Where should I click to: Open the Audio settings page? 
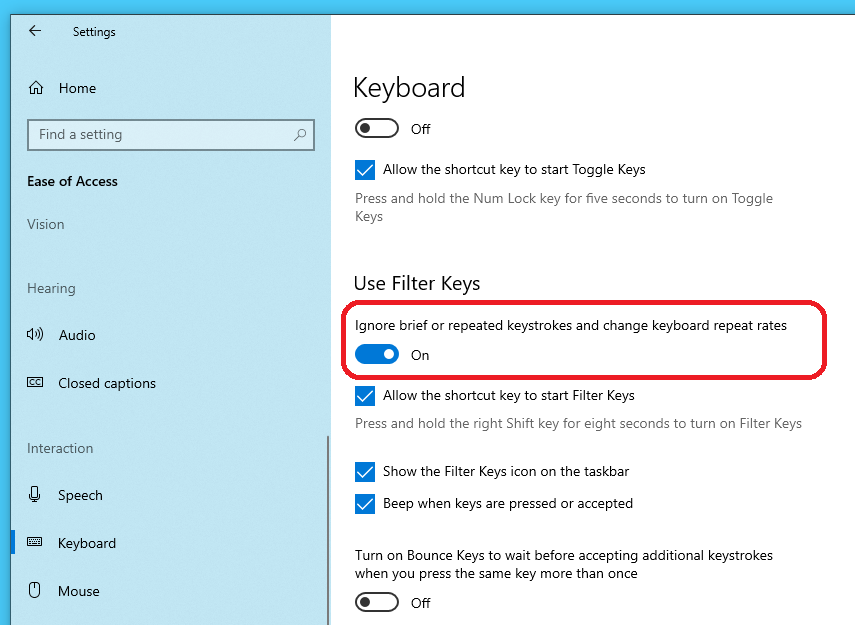pos(77,335)
